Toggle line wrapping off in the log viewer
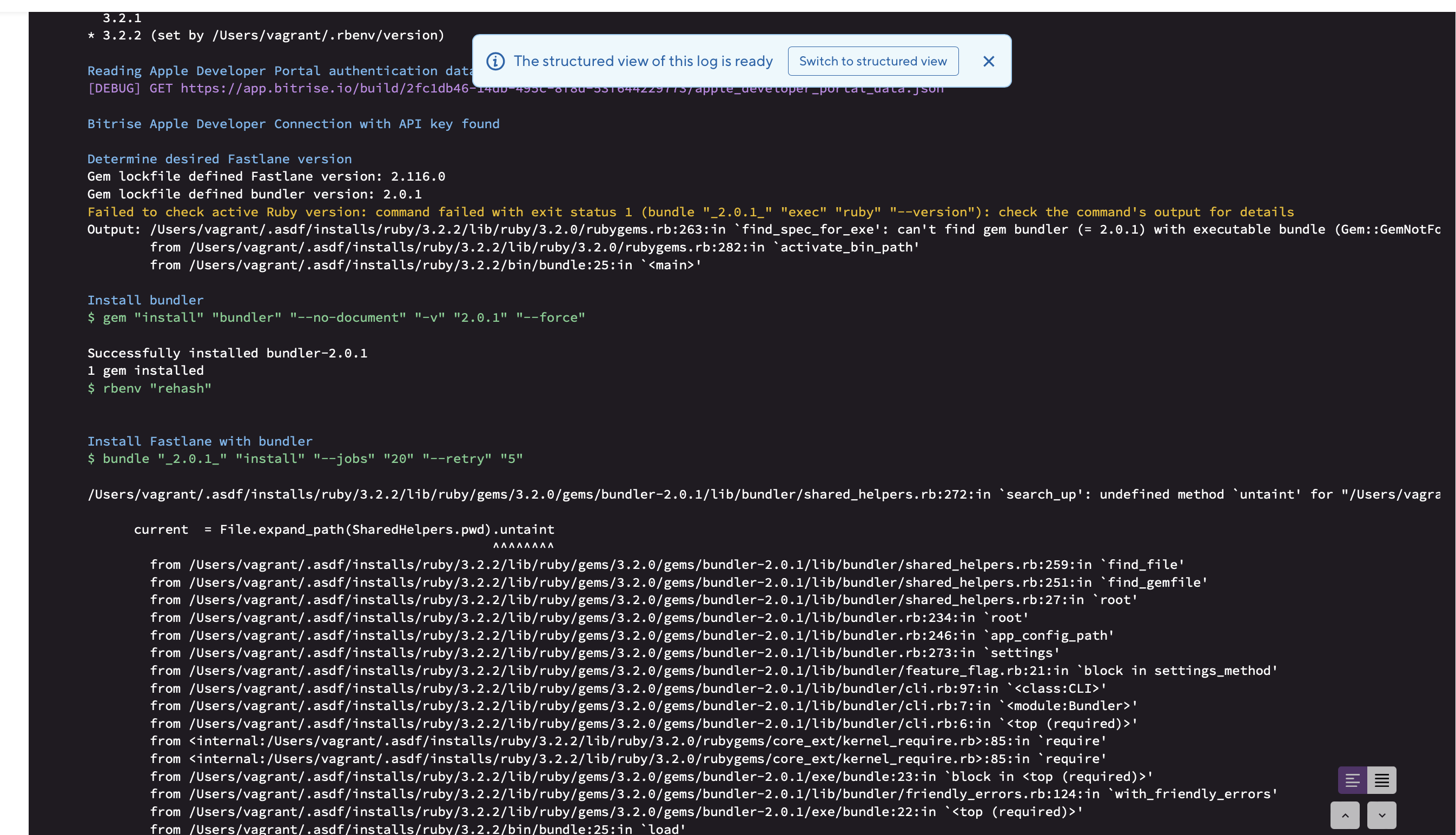This screenshot has width=1456, height=835. point(1382,780)
